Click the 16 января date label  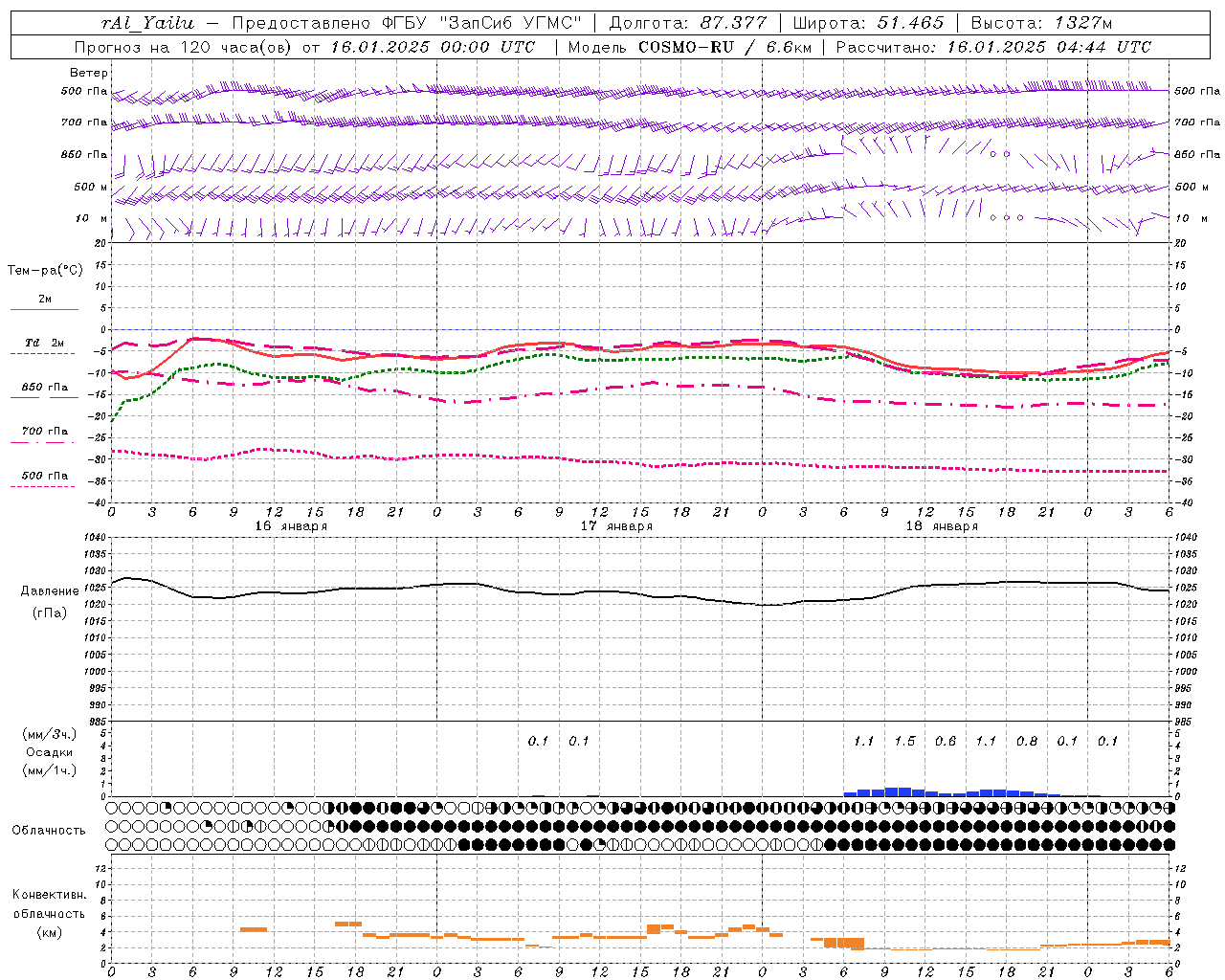pyautogui.click(x=291, y=526)
